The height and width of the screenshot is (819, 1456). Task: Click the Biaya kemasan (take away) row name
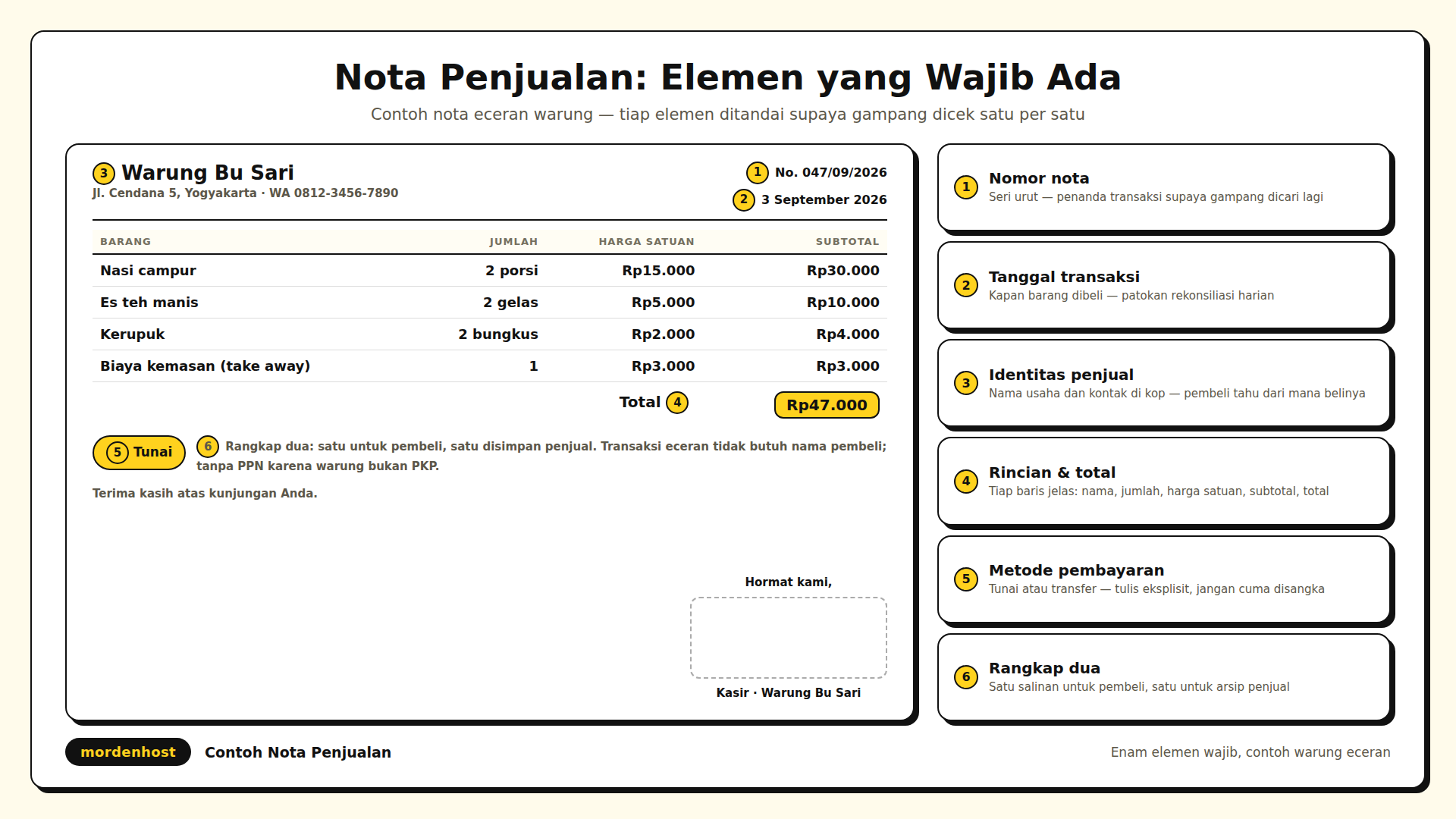[x=205, y=366]
